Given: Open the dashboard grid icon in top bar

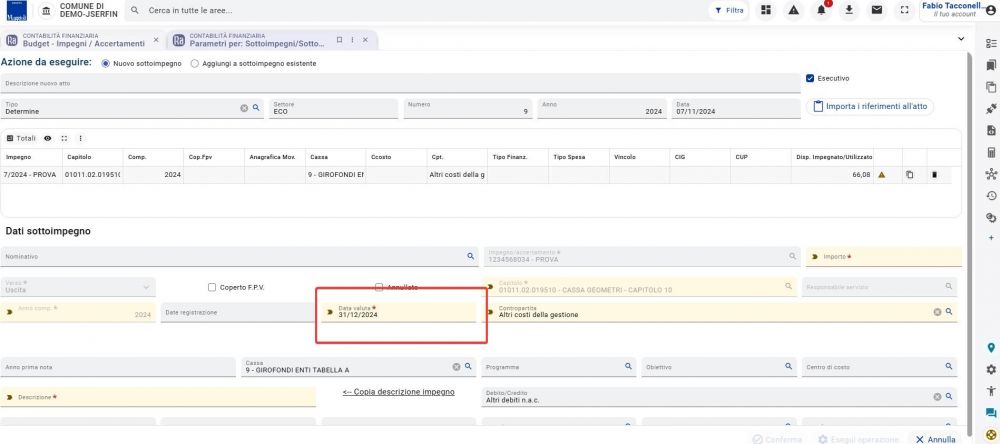Looking at the screenshot, I should coord(765,10).
